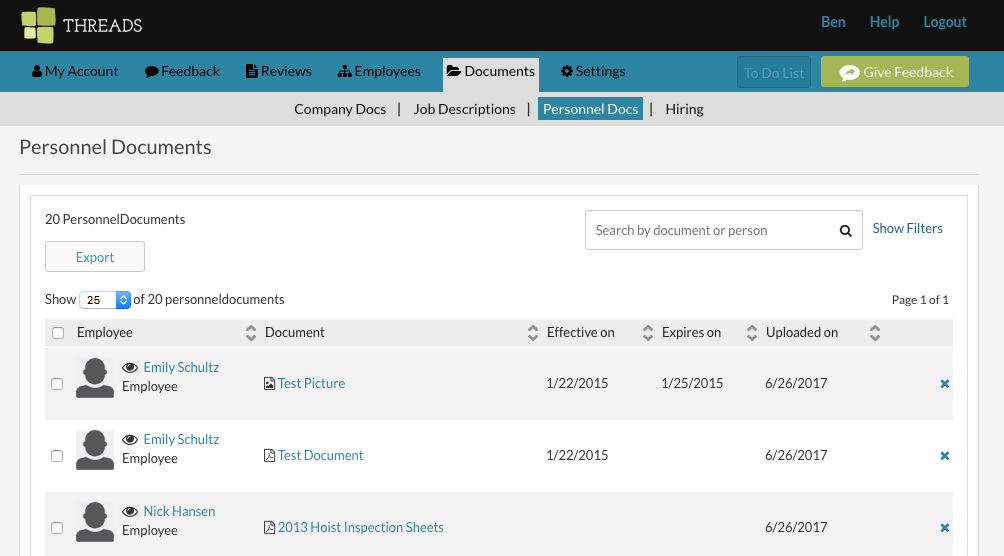Click the PDF icon beside 2013 Hoist Inspection Sheets
The width and height of the screenshot is (1004, 556).
[270, 527]
